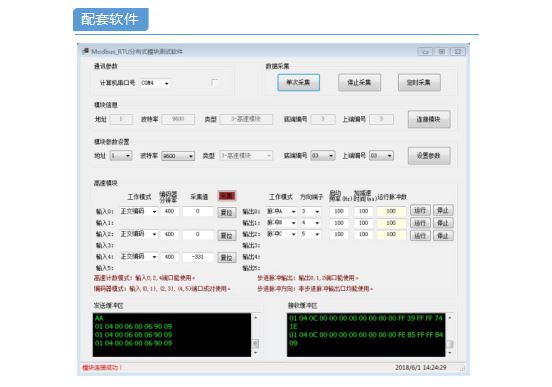Click the 底端编号 field in 模块信息
This screenshot has width=552, height=387.
coord(322,119)
